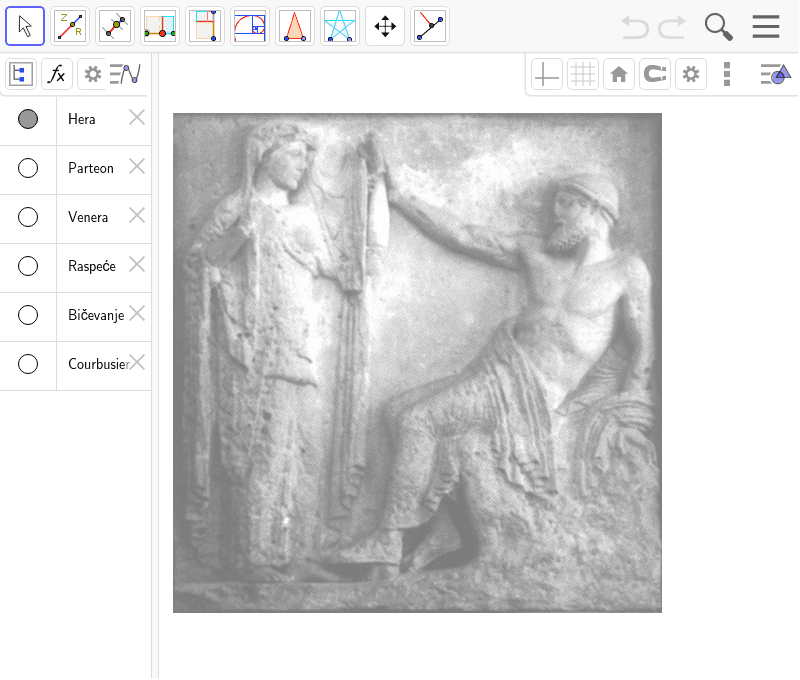Click the Undo arrow
This screenshot has height=680, width=800.
tap(635, 27)
